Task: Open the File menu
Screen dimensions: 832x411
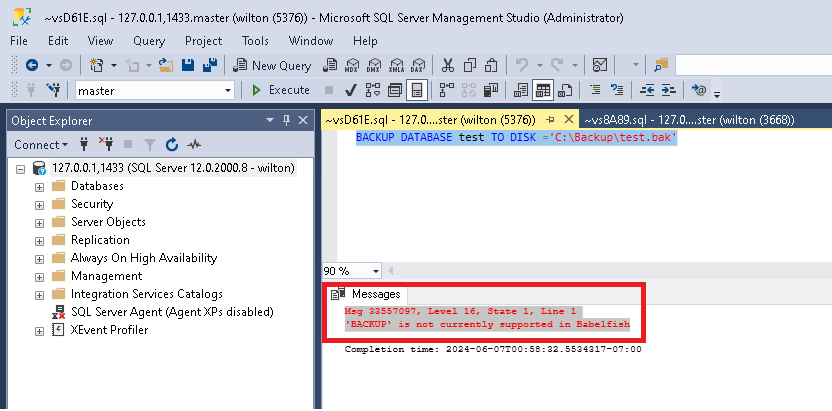Action: (19, 41)
